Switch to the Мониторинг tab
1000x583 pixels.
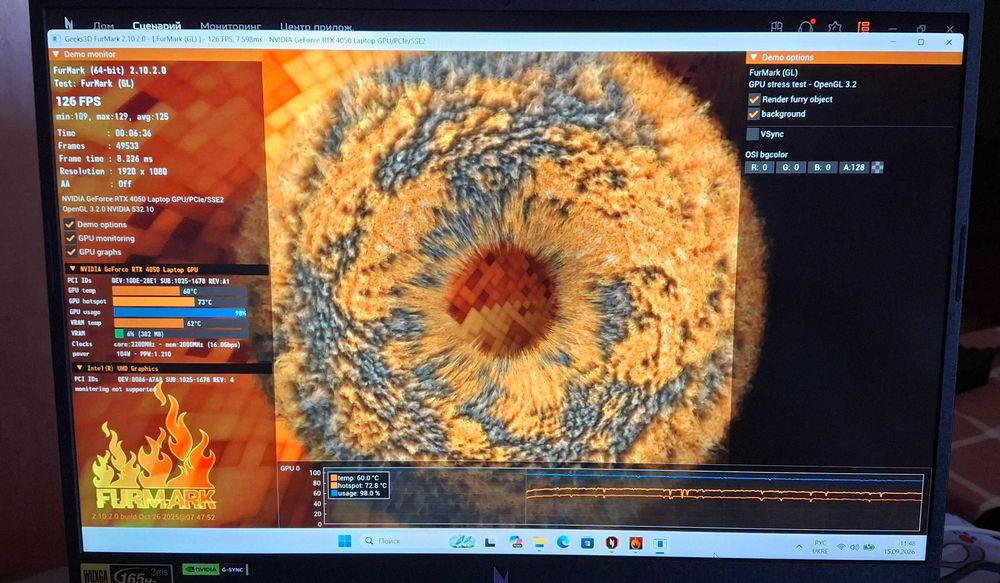click(x=231, y=26)
